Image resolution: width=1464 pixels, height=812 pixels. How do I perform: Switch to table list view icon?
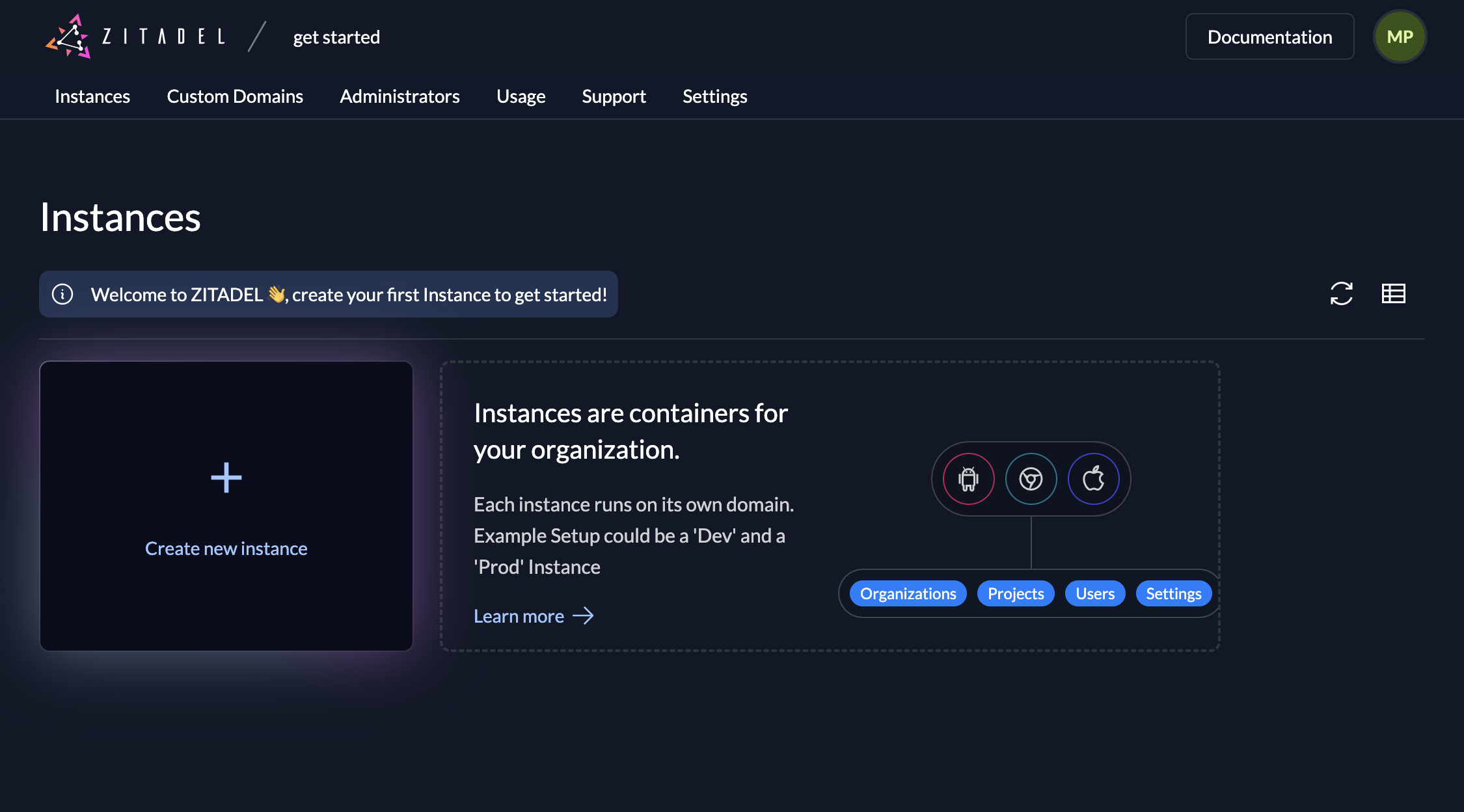click(x=1393, y=293)
